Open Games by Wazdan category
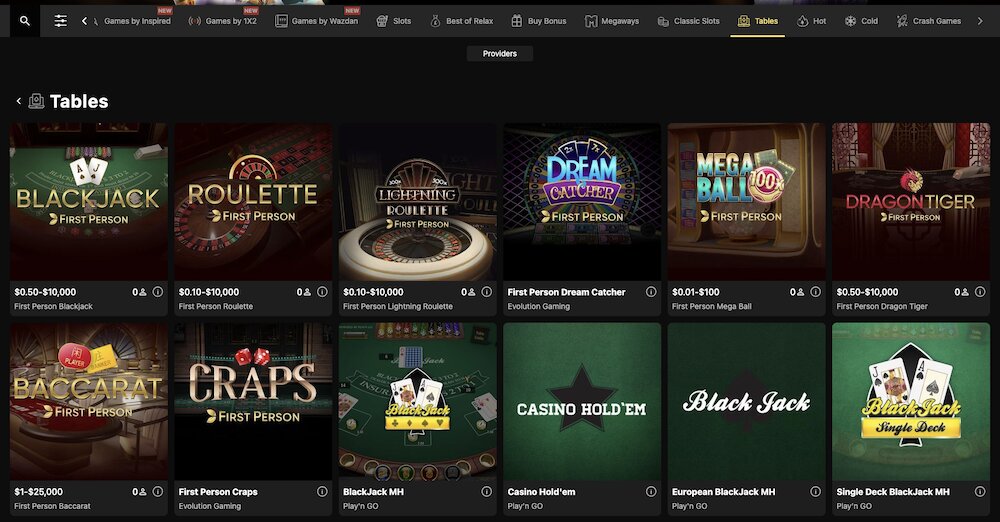 [x=316, y=21]
